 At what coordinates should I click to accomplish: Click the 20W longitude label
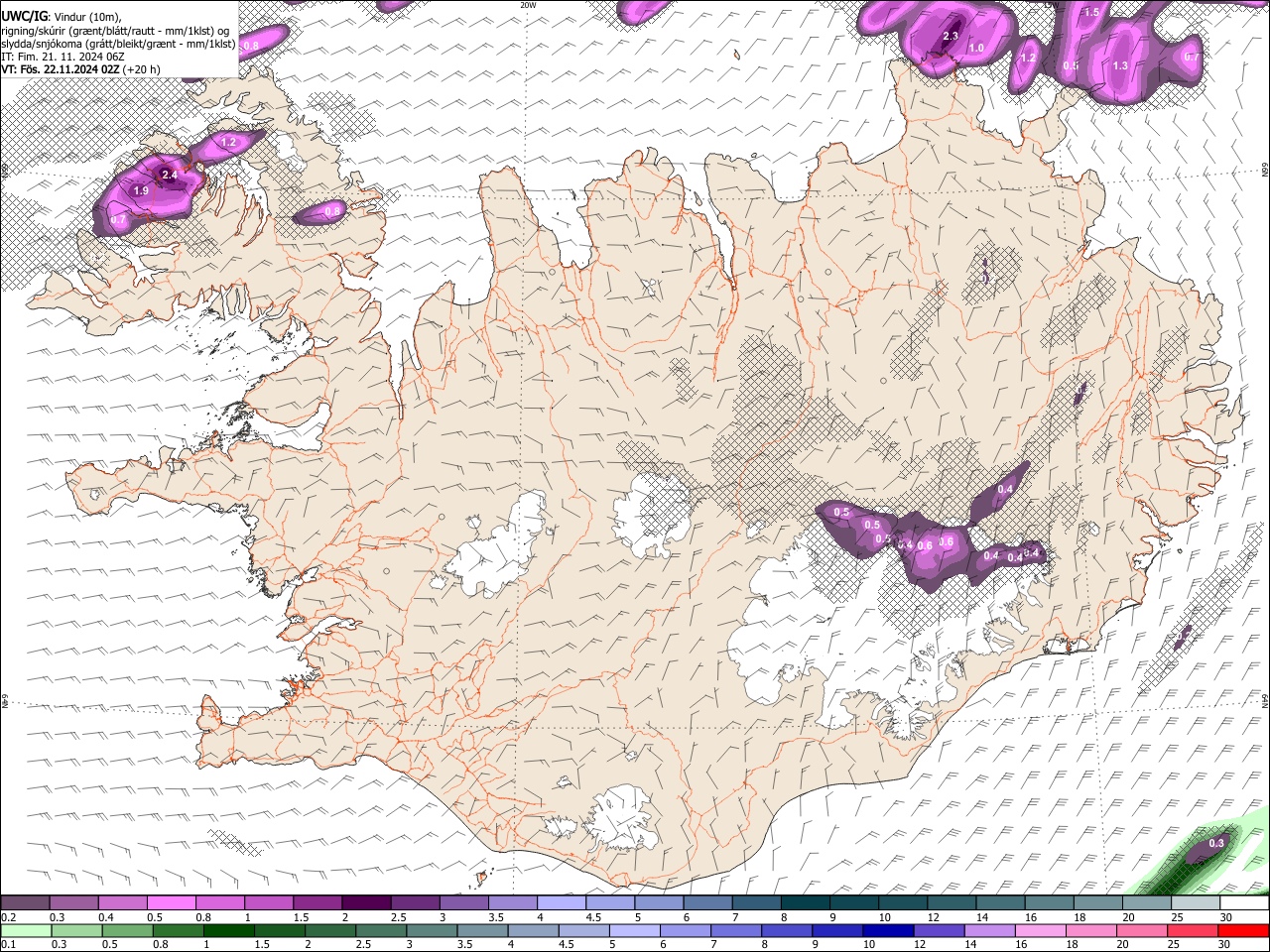528,5
